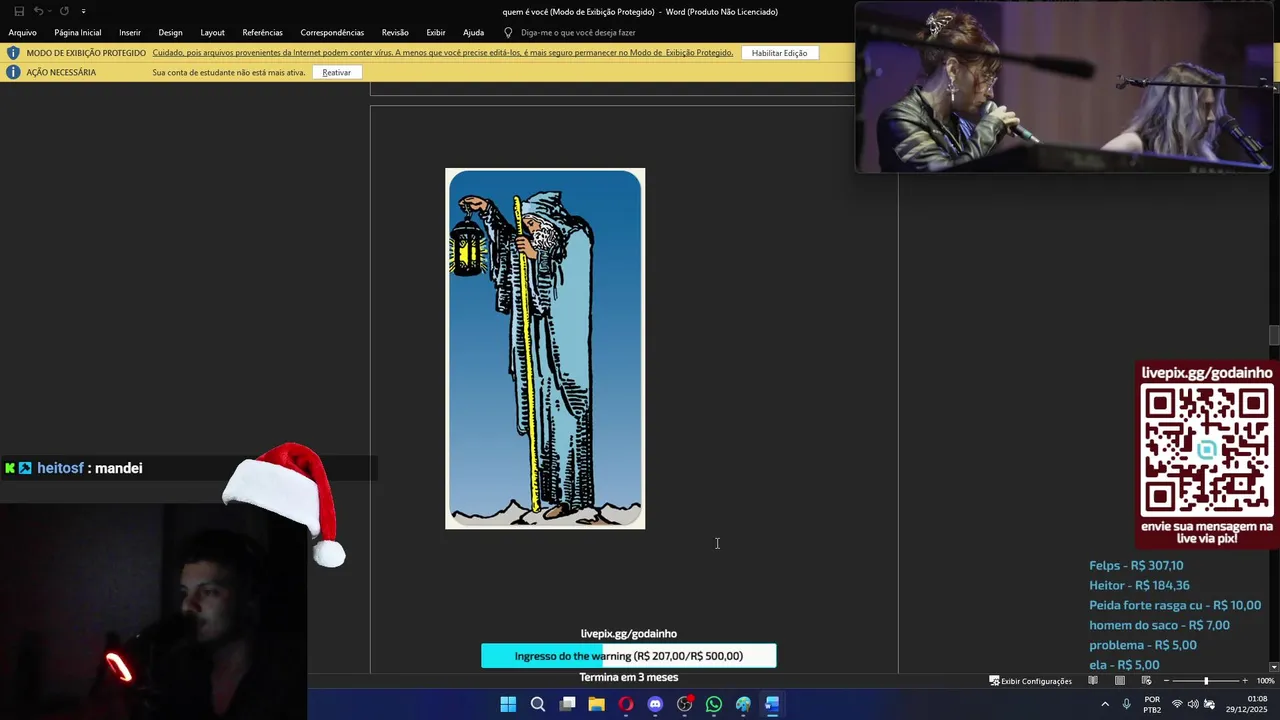Click the Word taskbar icon

[772, 704]
